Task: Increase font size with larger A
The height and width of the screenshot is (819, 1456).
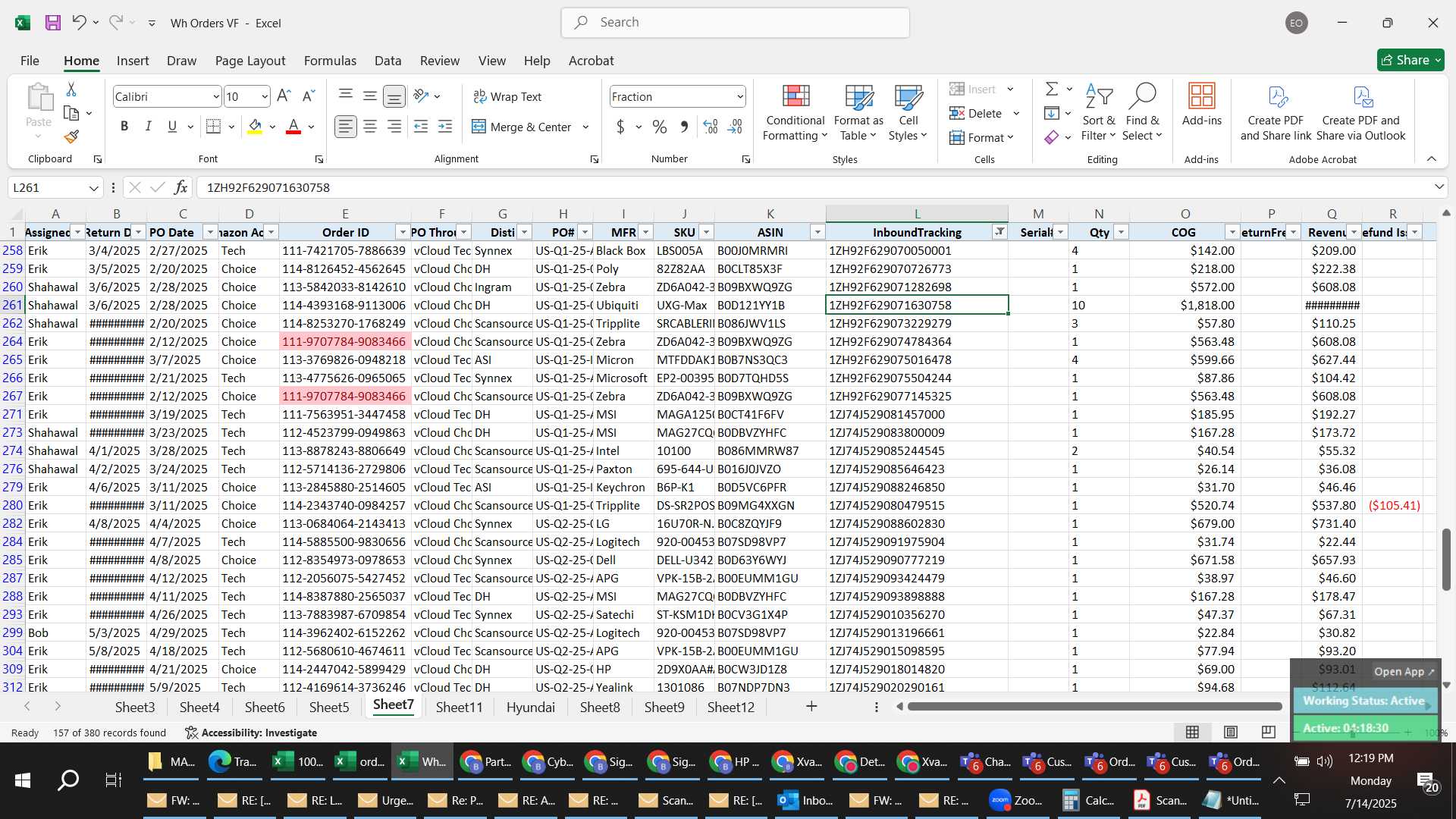Action: [284, 96]
